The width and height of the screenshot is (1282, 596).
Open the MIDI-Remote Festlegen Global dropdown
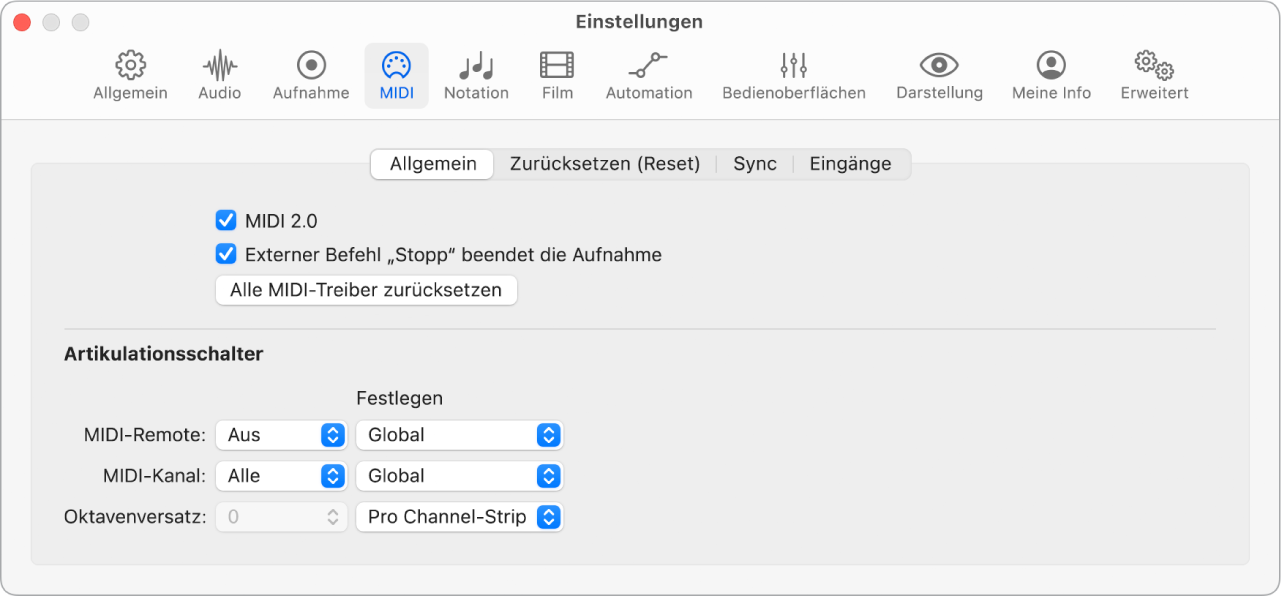(x=460, y=435)
